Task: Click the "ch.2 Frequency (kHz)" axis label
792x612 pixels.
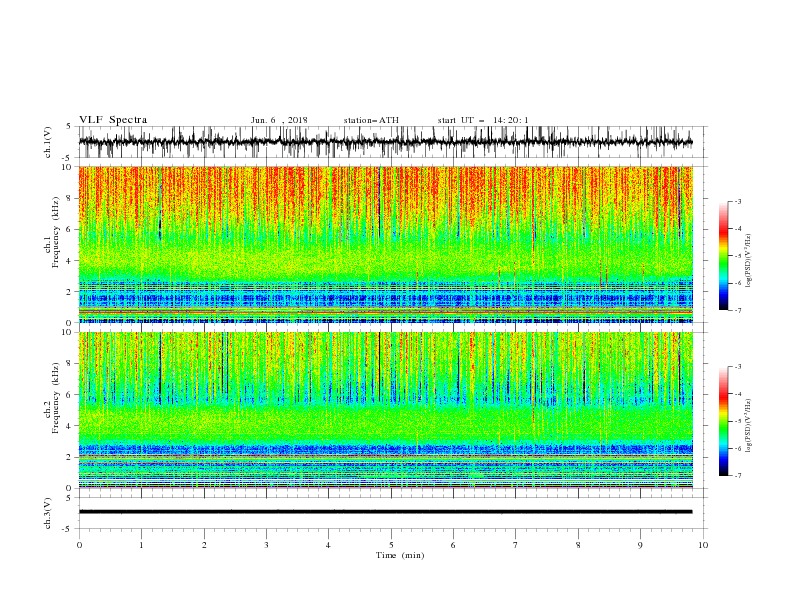Action: coord(52,398)
